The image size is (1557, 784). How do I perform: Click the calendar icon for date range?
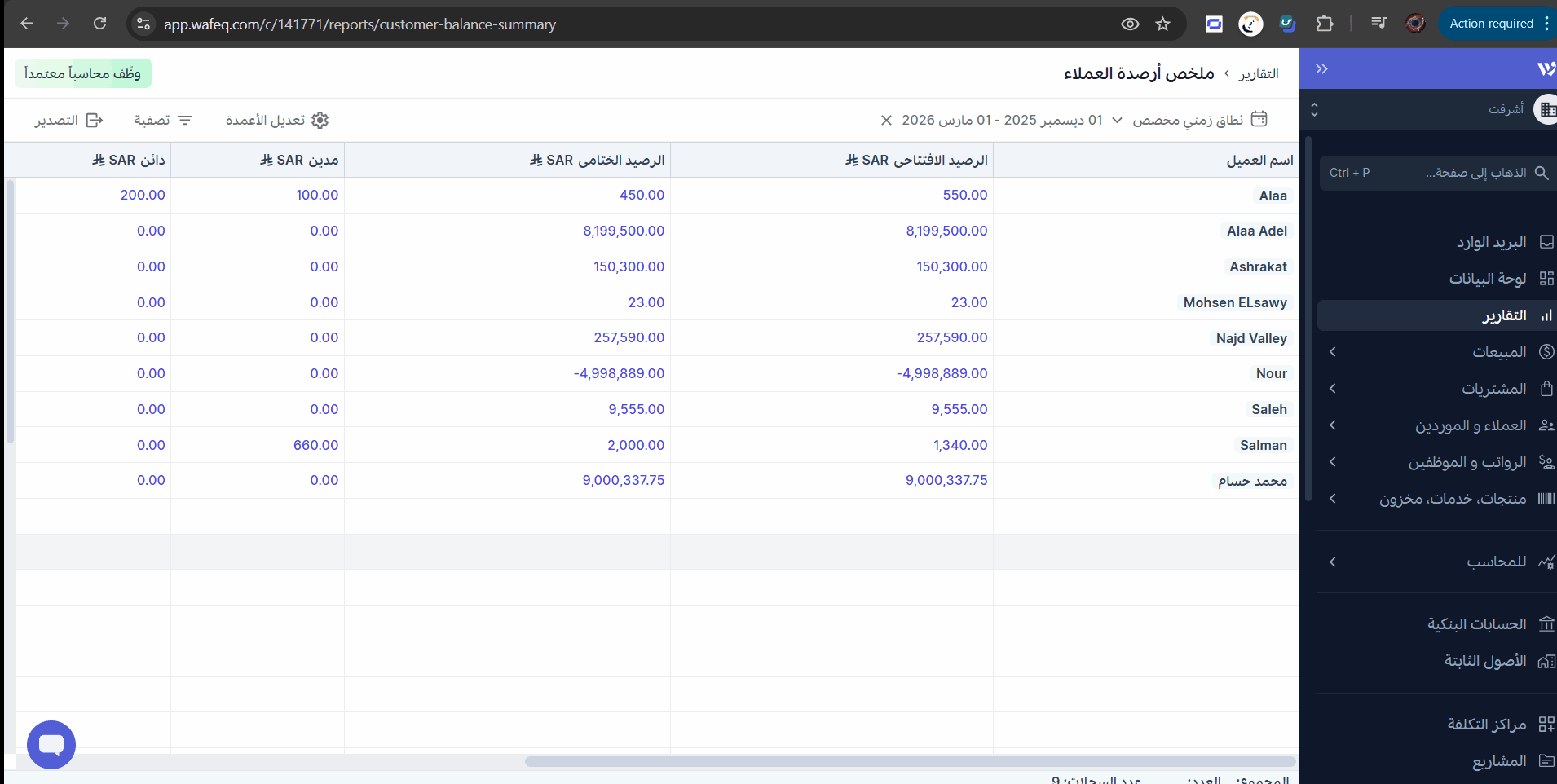1259,120
